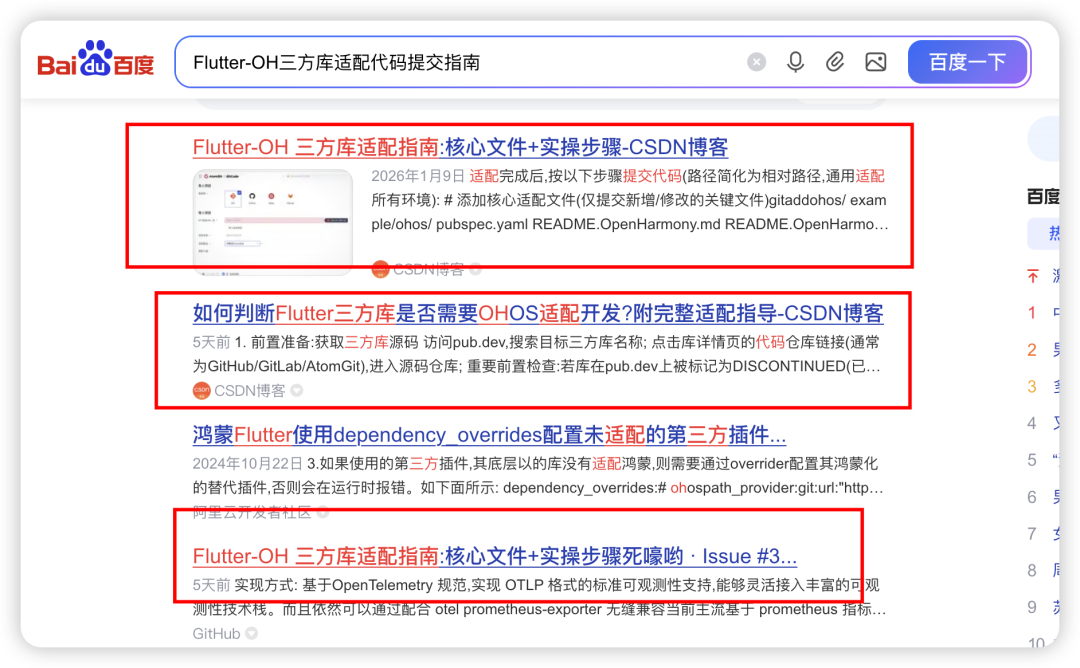Open hot search item number 2
This screenshot has height=668, width=1080.
tap(1043, 350)
